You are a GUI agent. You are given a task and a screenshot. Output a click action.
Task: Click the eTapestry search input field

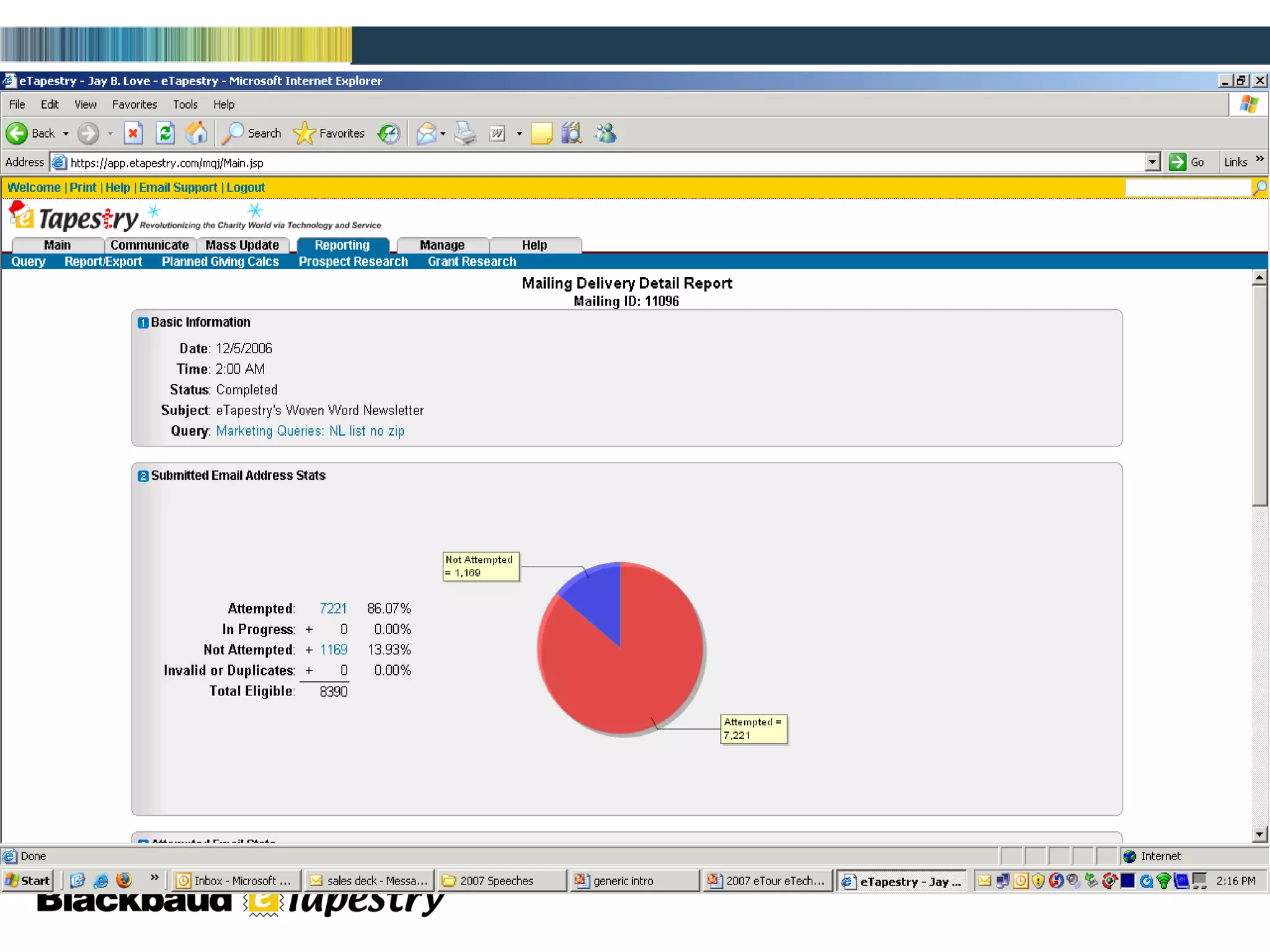click(x=1188, y=188)
